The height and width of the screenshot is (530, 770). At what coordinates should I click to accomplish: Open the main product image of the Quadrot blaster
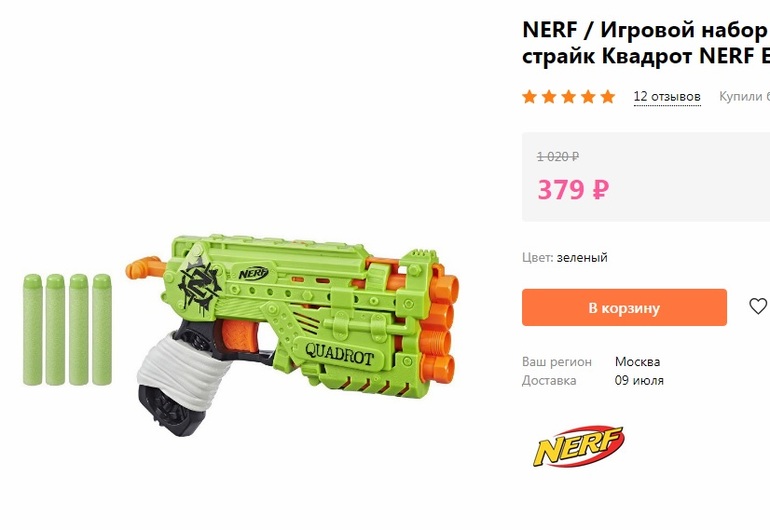[x=292, y=335]
